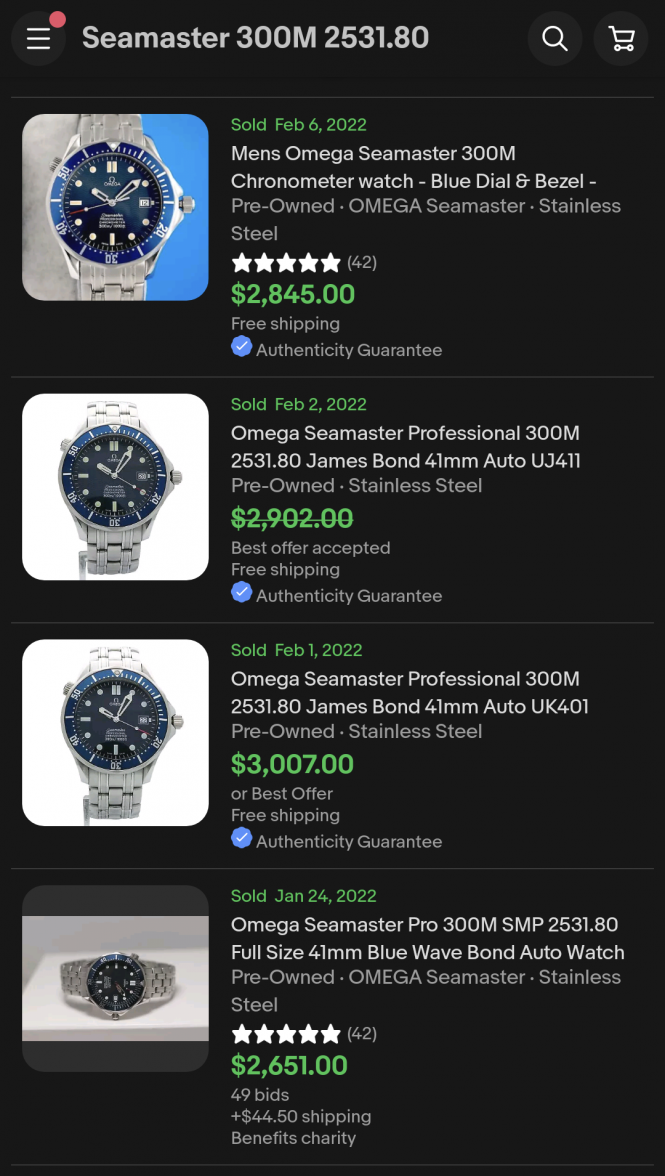The image size is (665, 1176).
Task: Open the shopping cart
Action: pos(621,39)
